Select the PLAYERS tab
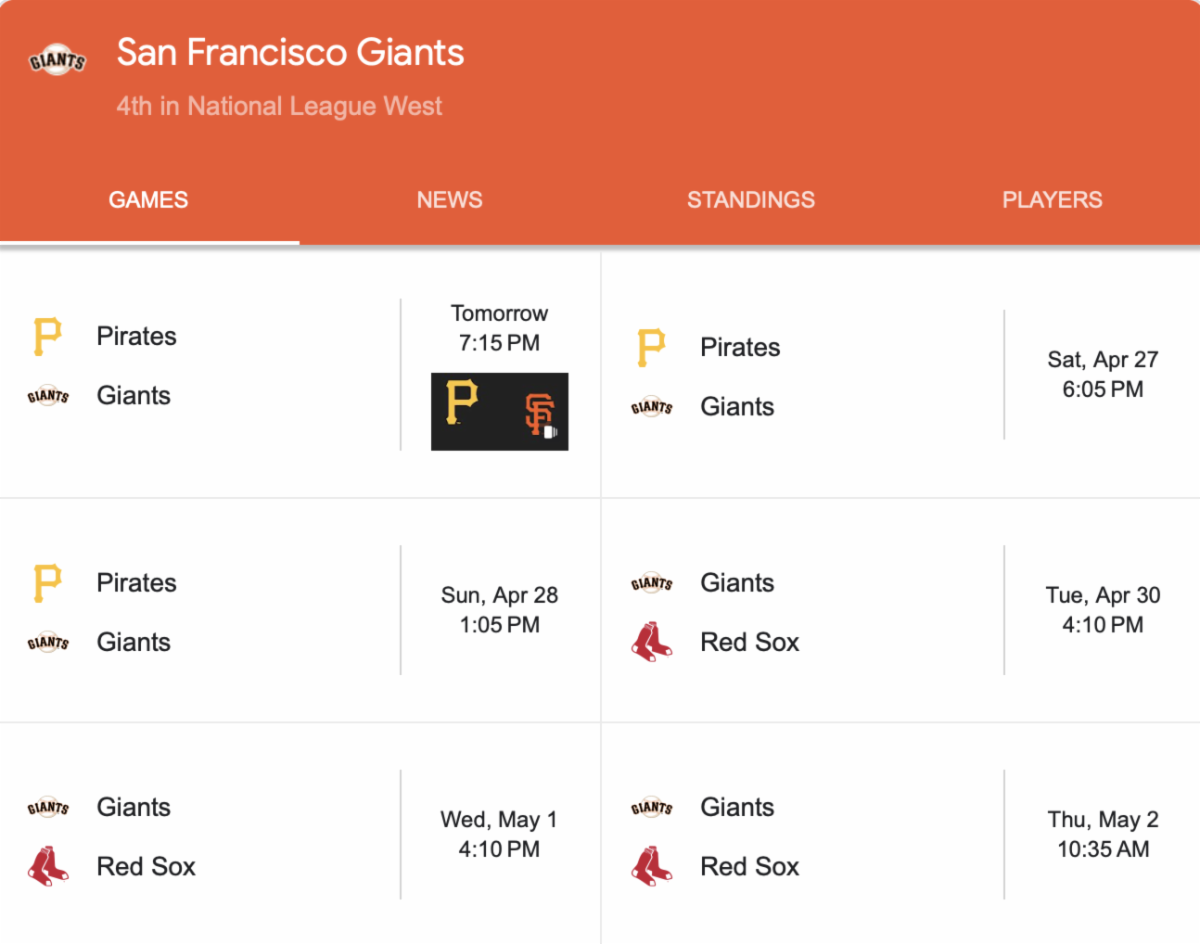1200x944 pixels. 1052,199
